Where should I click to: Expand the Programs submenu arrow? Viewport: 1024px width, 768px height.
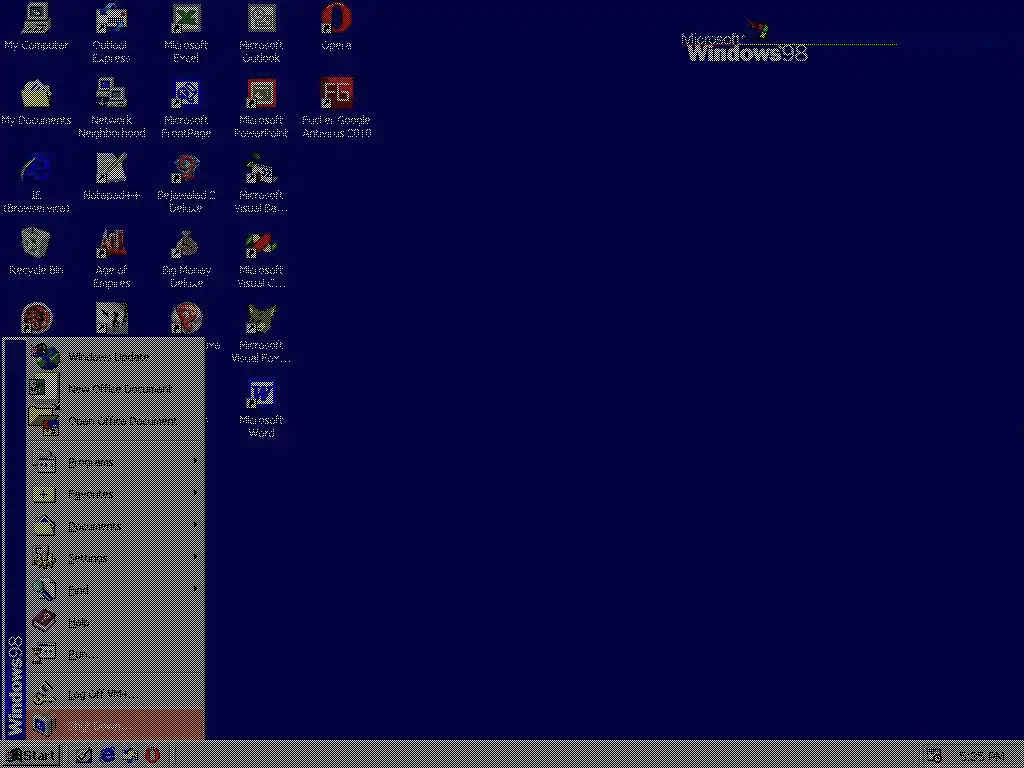[195, 461]
